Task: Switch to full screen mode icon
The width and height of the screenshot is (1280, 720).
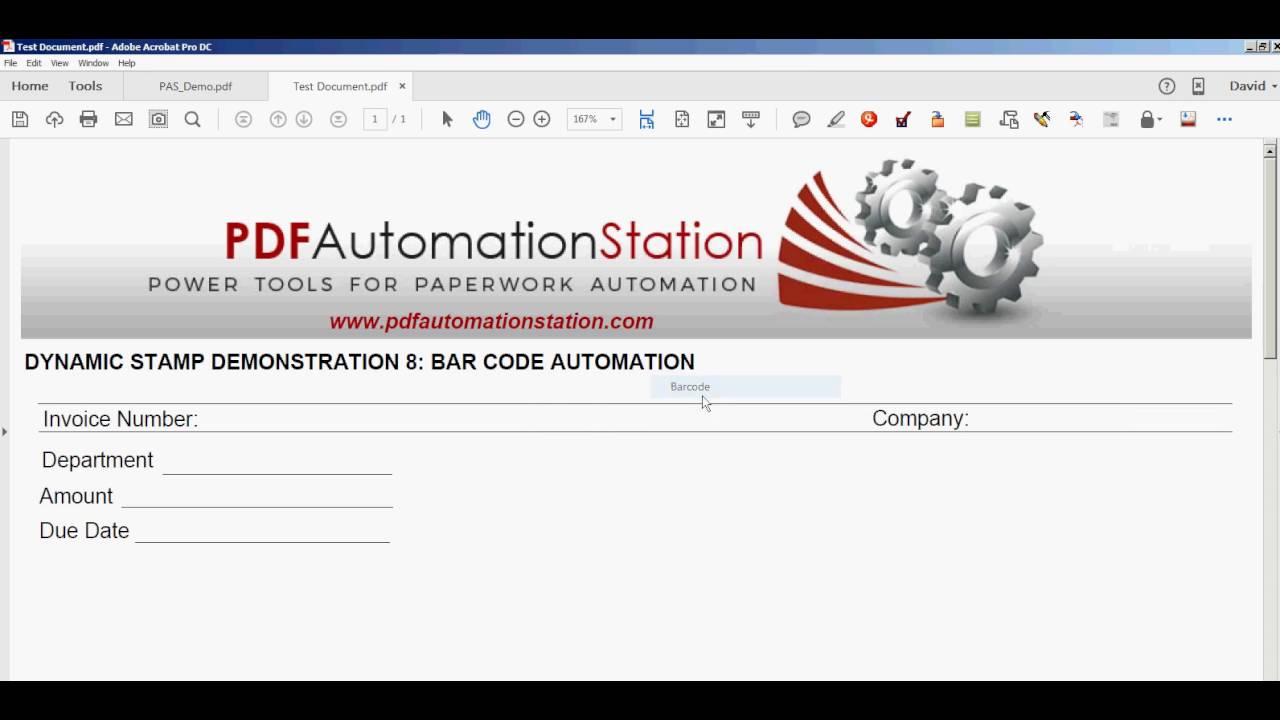Action: click(716, 119)
